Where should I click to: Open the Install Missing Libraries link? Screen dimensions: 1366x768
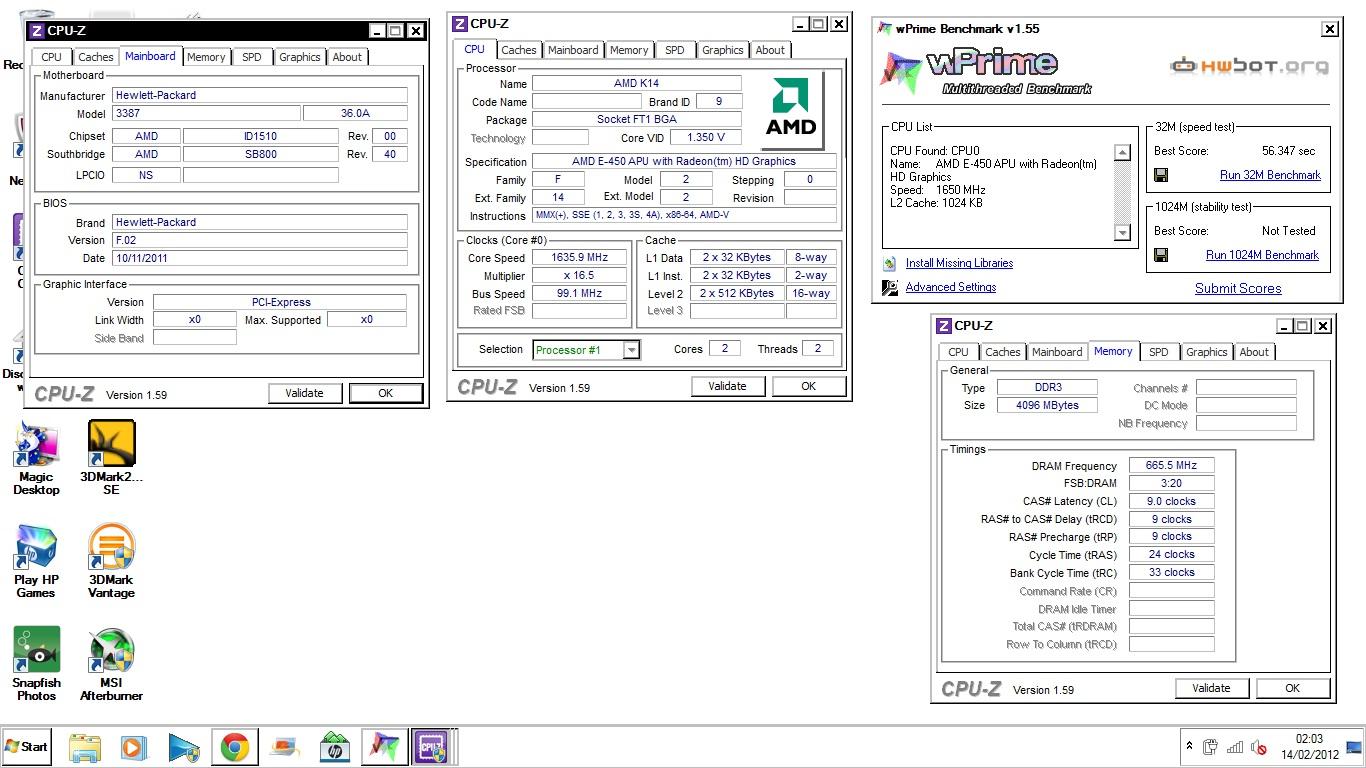tap(959, 263)
